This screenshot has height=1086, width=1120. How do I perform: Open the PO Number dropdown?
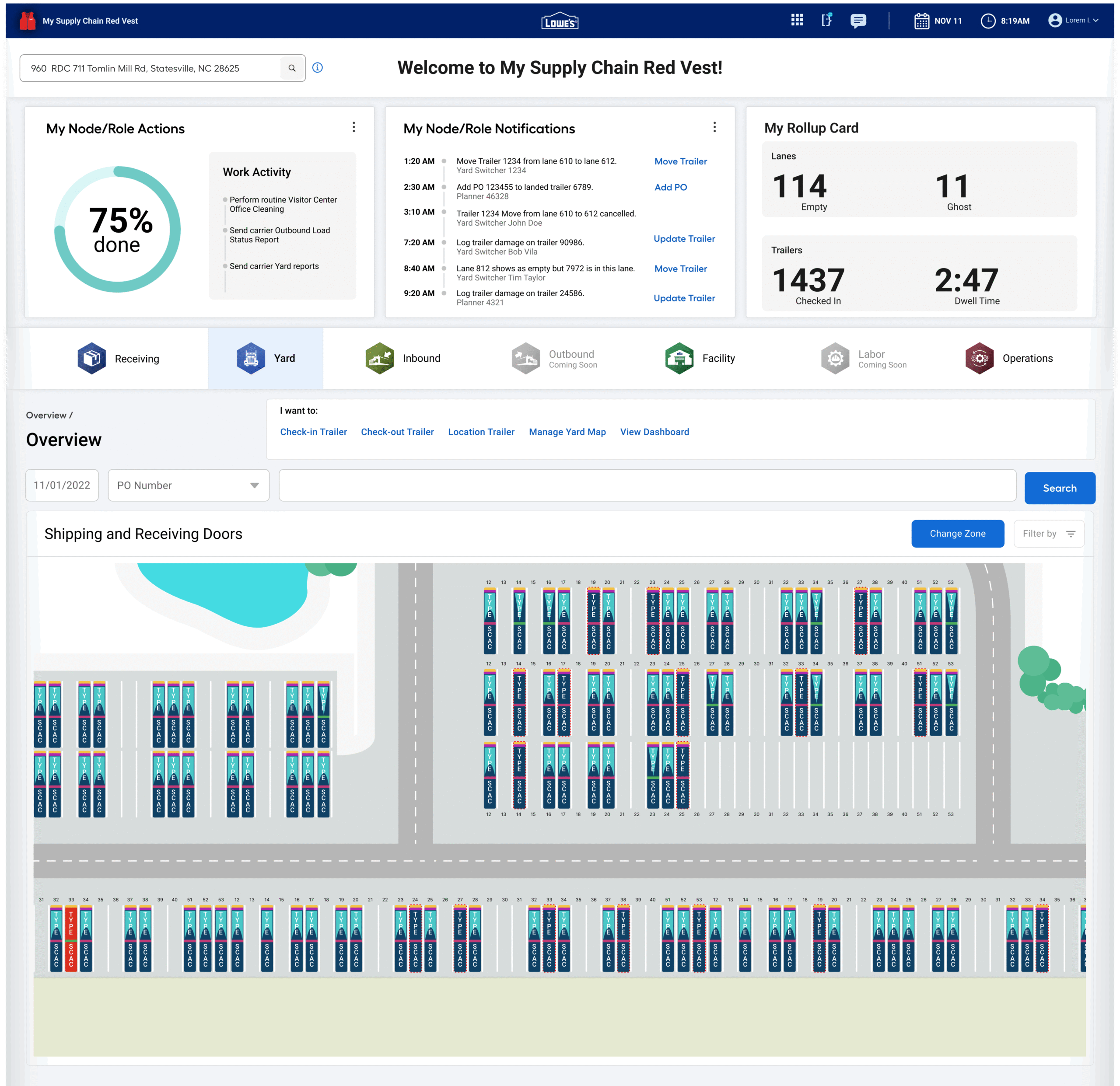click(188, 485)
